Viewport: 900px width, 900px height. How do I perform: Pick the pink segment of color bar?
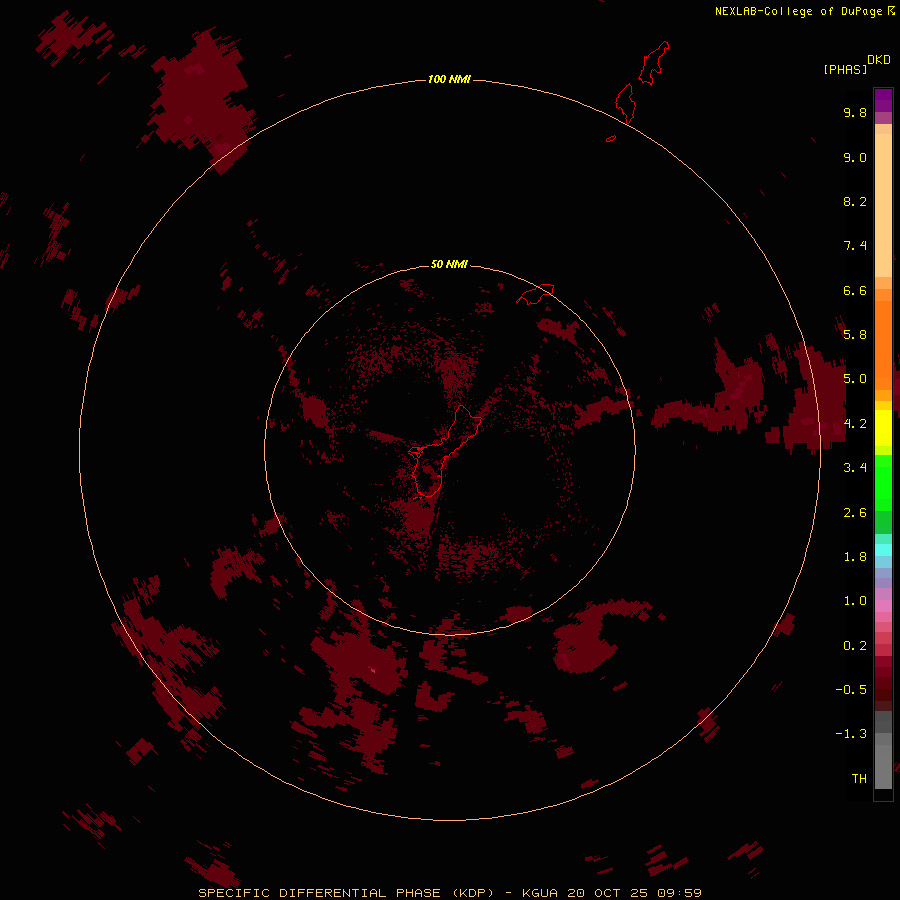pos(883,606)
